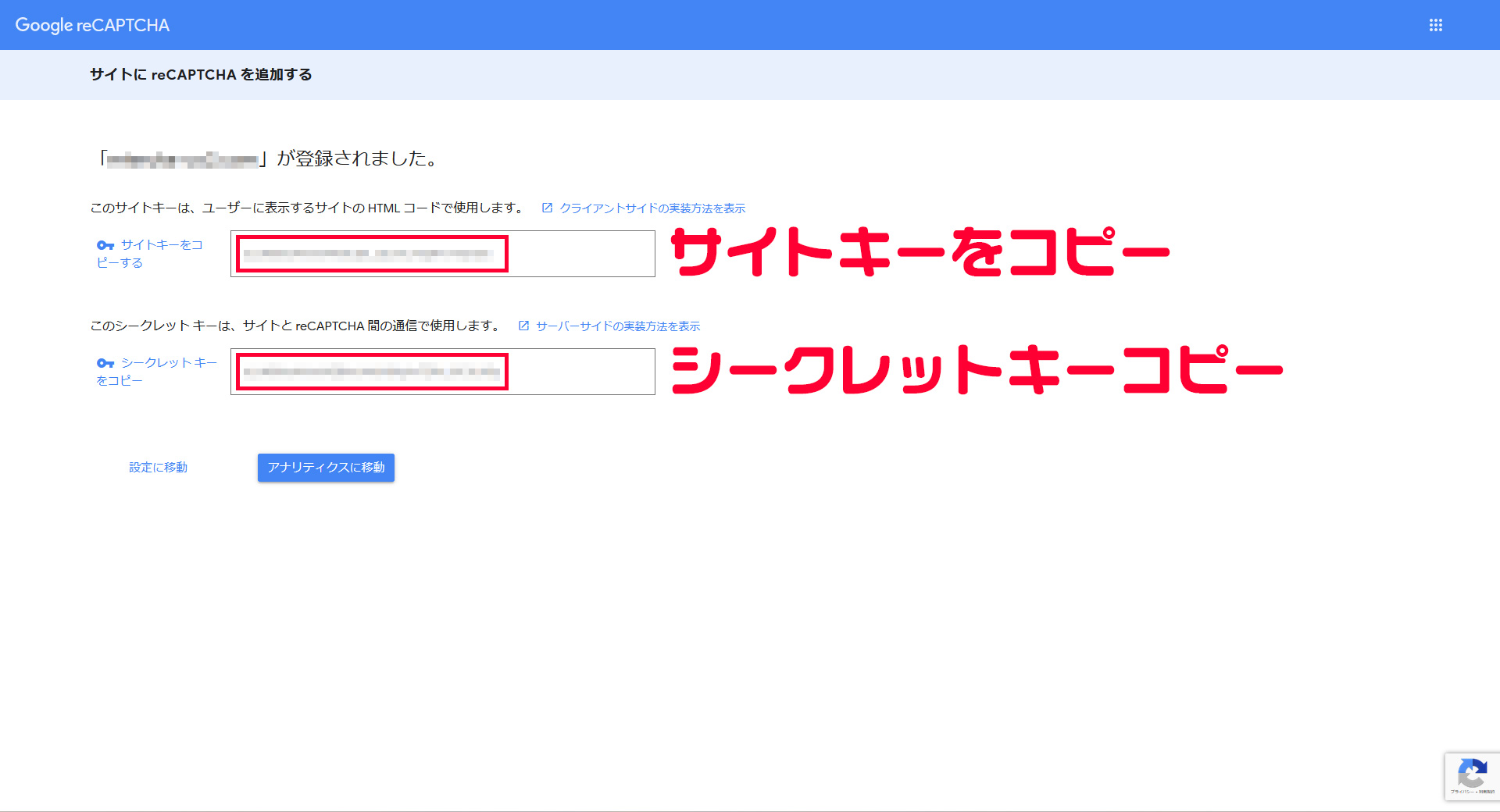Viewport: 1500px width, 812px height.
Task: Go to settings via 設定に移動
Action: [x=158, y=468]
